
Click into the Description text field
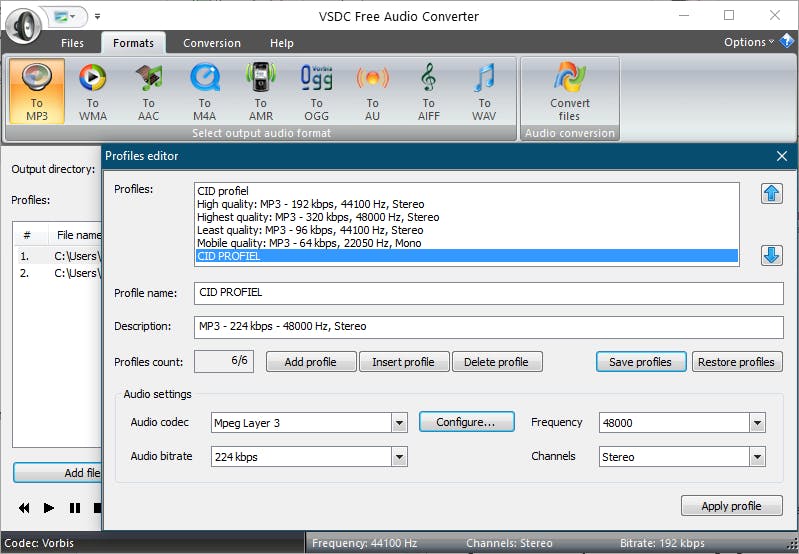488,327
